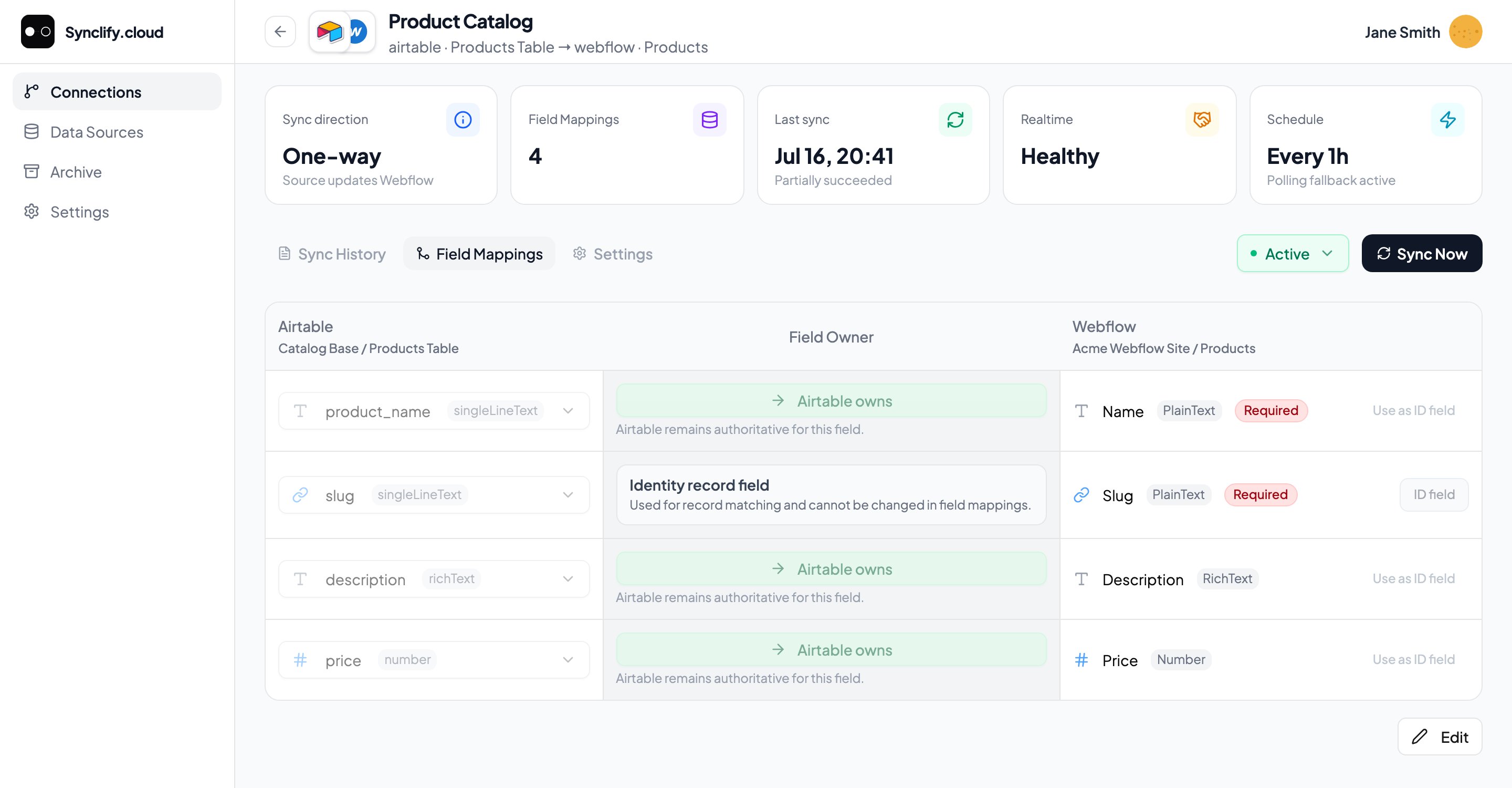Toggle Airtable owns for product_name row
The height and width of the screenshot is (788, 1512).
[831, 401]
